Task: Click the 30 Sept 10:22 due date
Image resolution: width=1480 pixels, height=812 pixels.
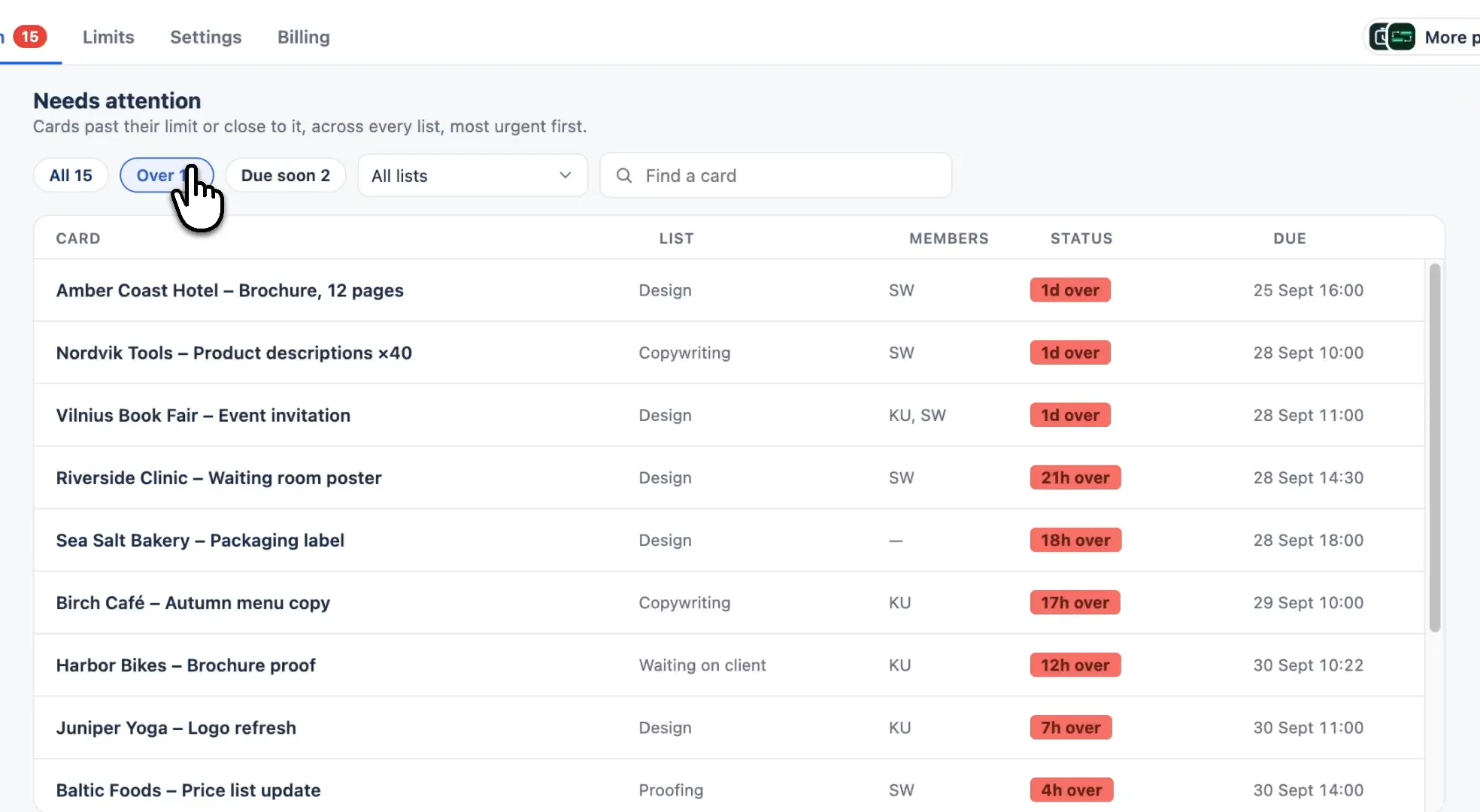Action: click(1308, 665)
